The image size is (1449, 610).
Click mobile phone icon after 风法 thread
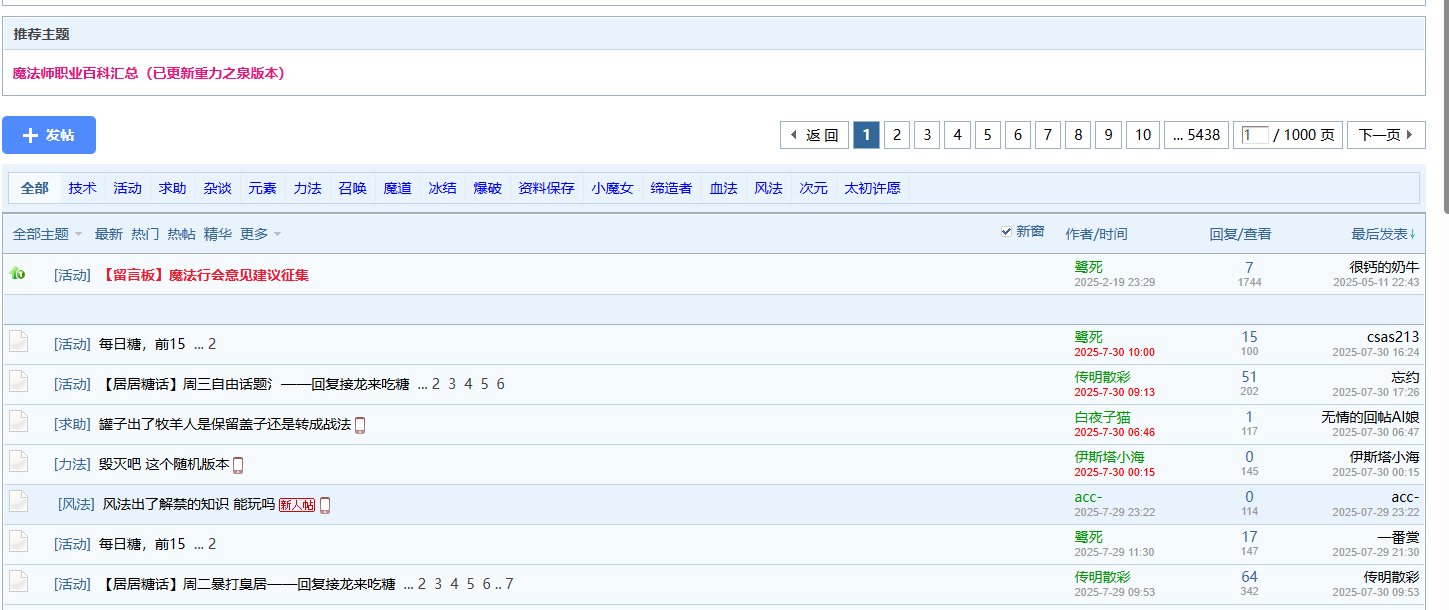tap(324, 505)
